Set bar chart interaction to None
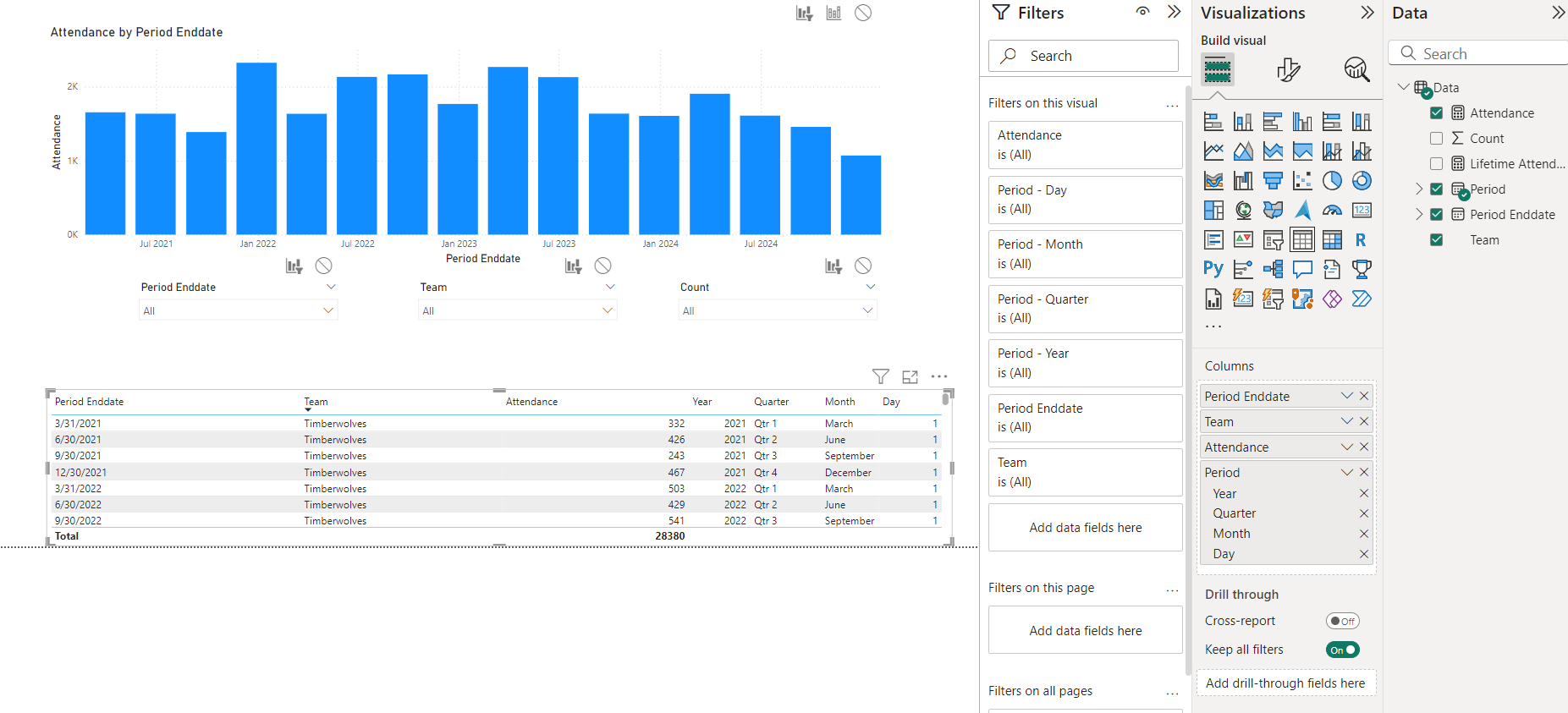Image resolution: width=1568 pixels, height=713 pixels. [x=863, y=13]
